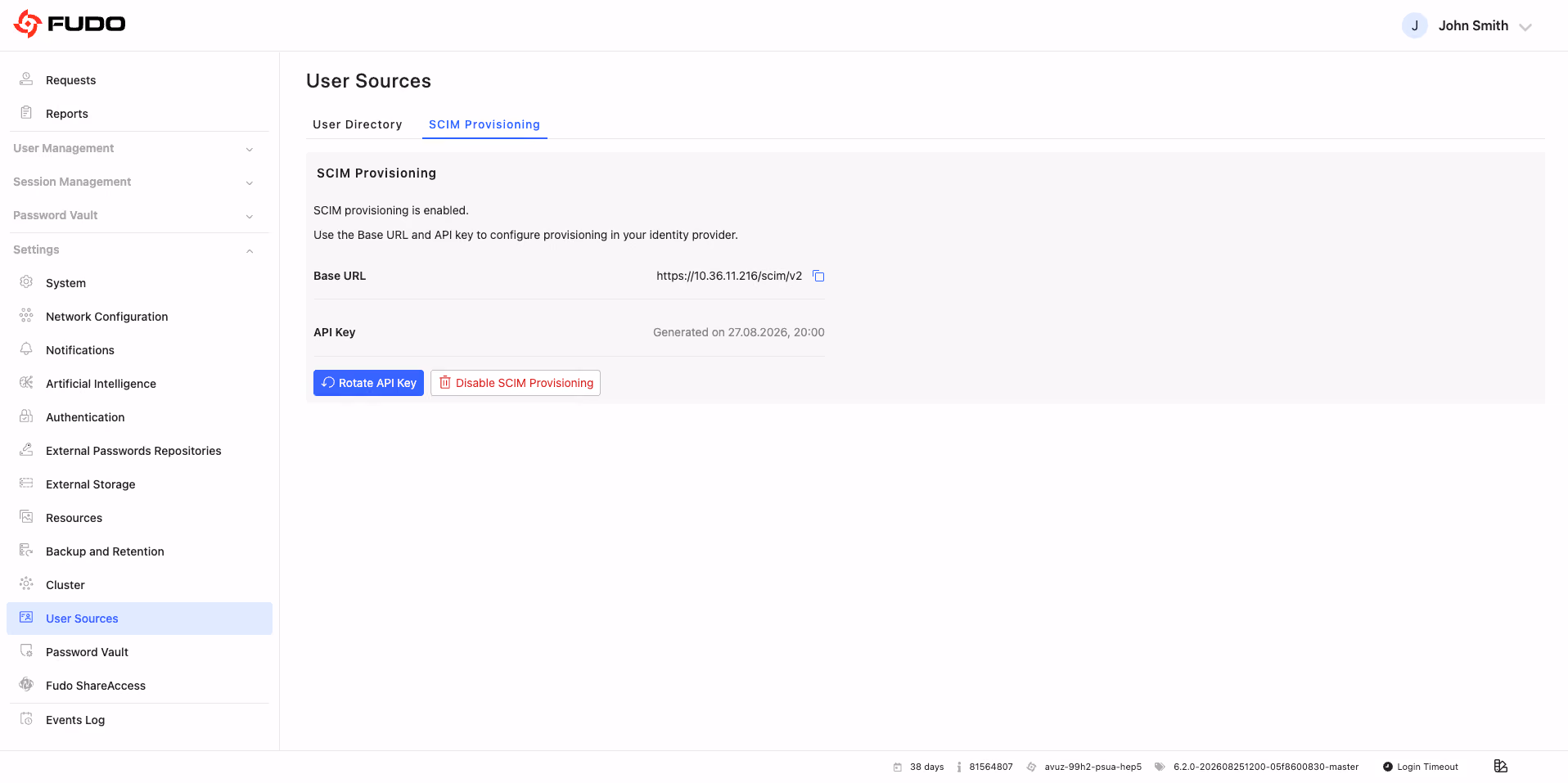Click the Events Log icon

click(26, 719)
